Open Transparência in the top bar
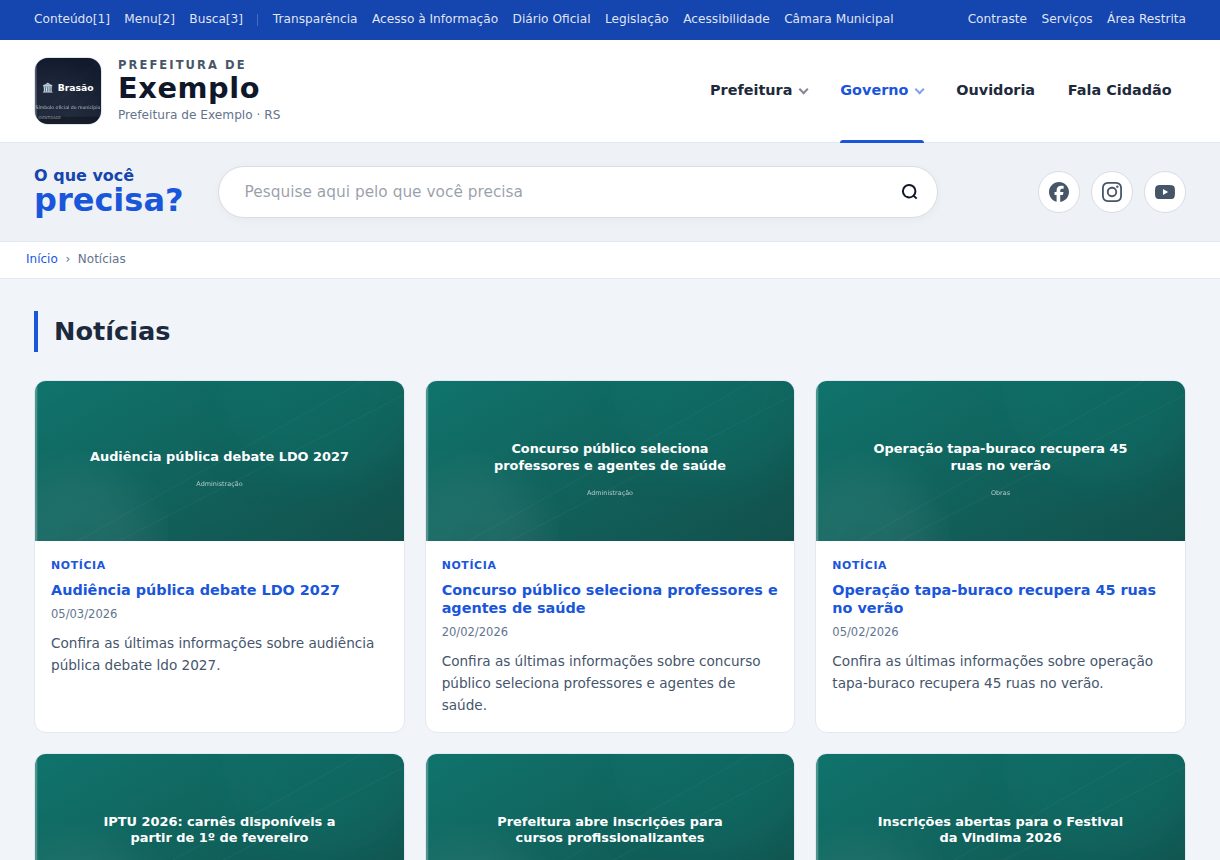Screen dimensions: 1220x860 [315, 19]
